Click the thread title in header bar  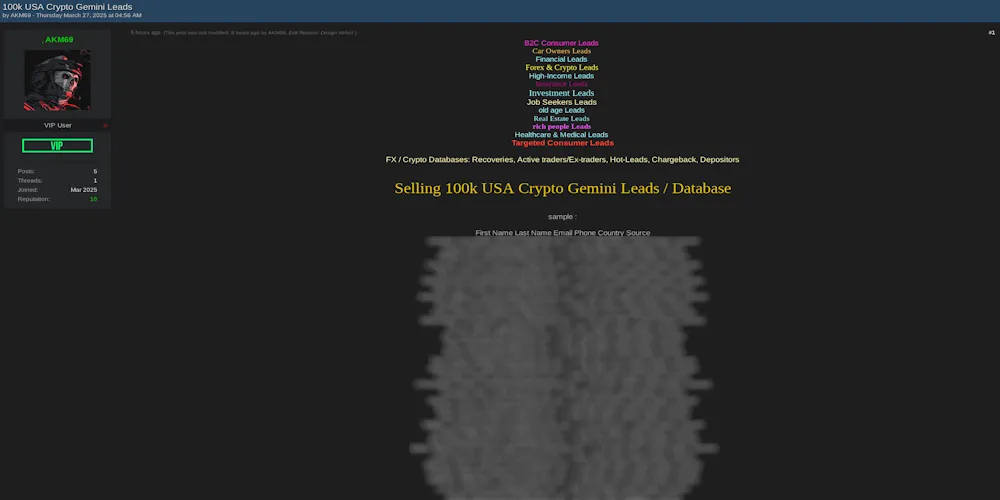[x=67, y=7]
